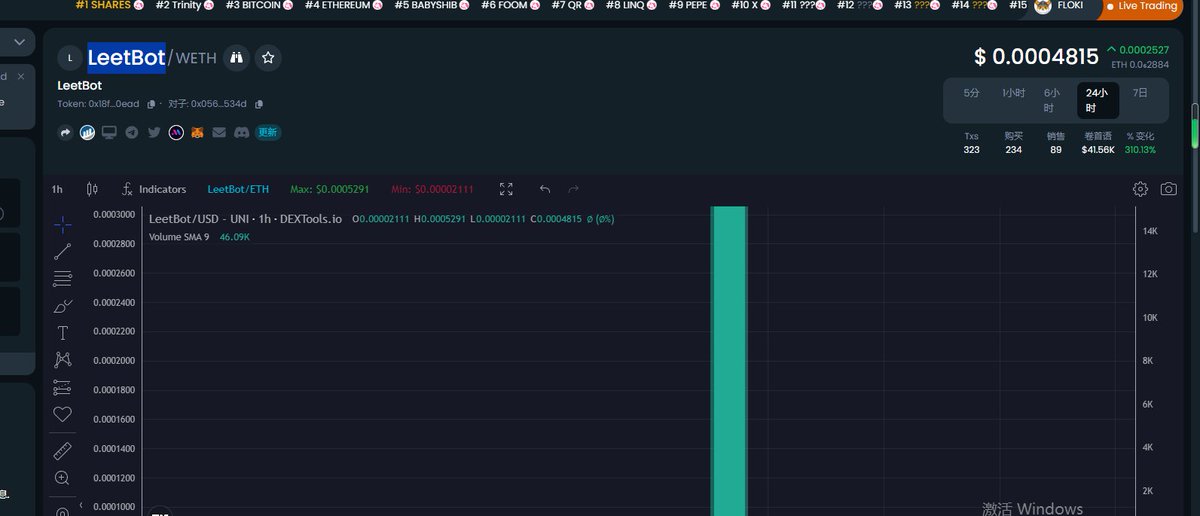Click the LeetBot L token logo
This screenshot has width=1200, height=516.
[69, 58]
